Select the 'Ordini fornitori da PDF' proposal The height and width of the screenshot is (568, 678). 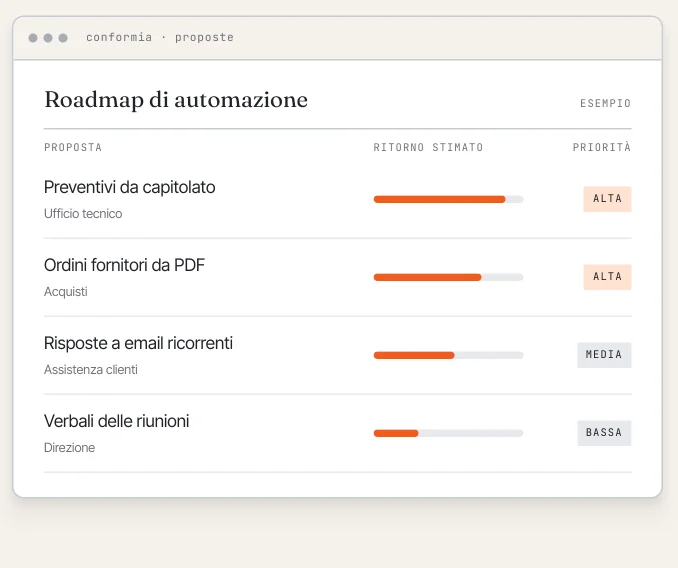pos(125,265)
